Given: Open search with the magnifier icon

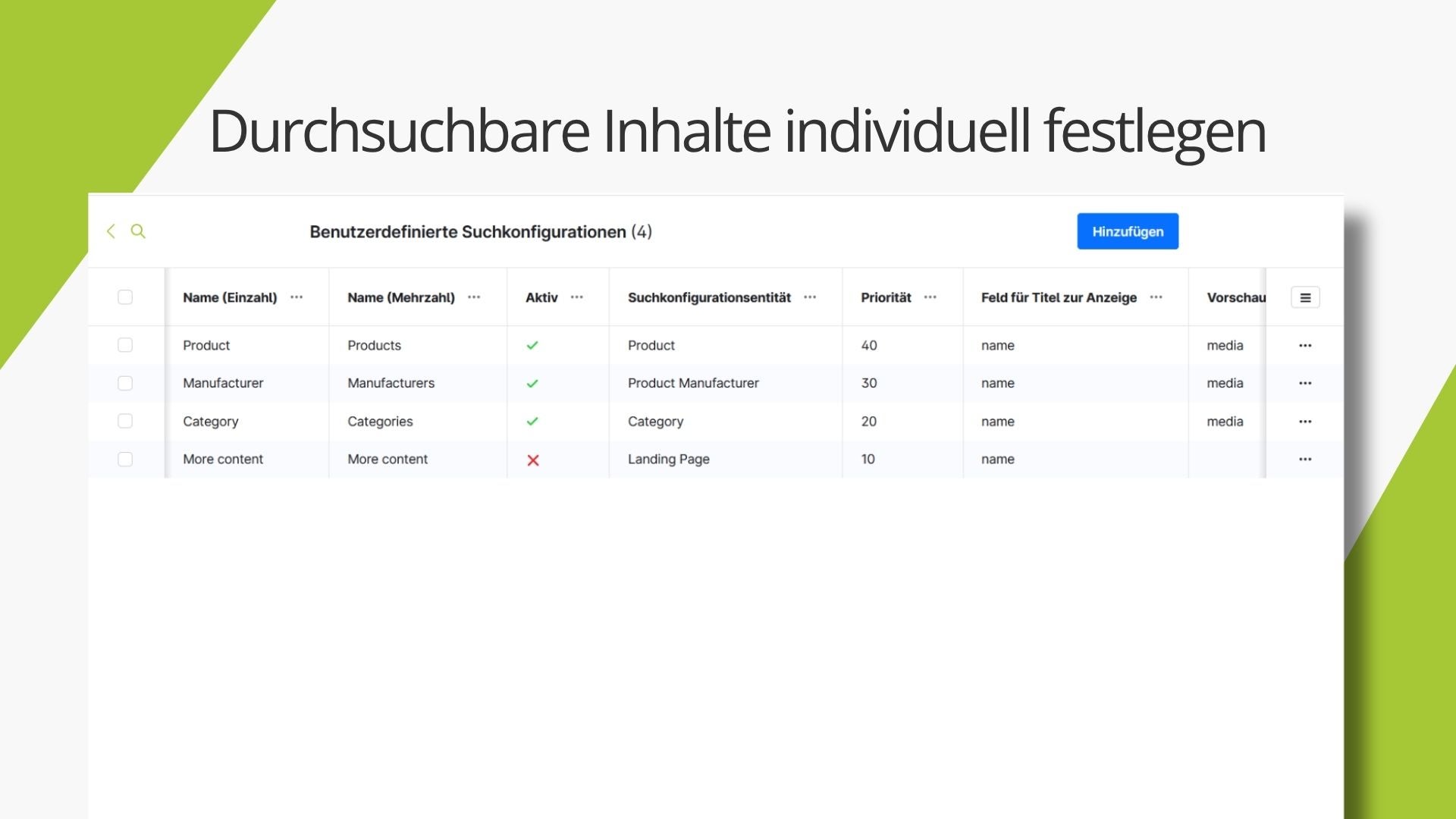Looking at the screenshot, I should point(138,231).
